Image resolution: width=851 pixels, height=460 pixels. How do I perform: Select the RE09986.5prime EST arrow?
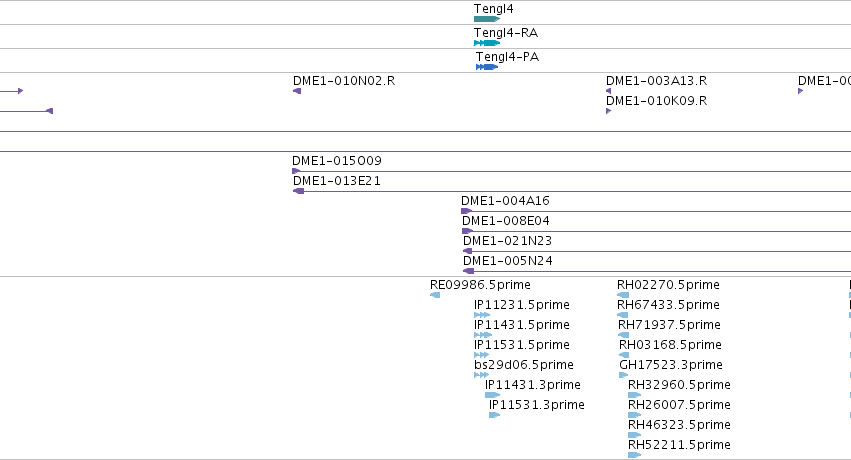435,295
